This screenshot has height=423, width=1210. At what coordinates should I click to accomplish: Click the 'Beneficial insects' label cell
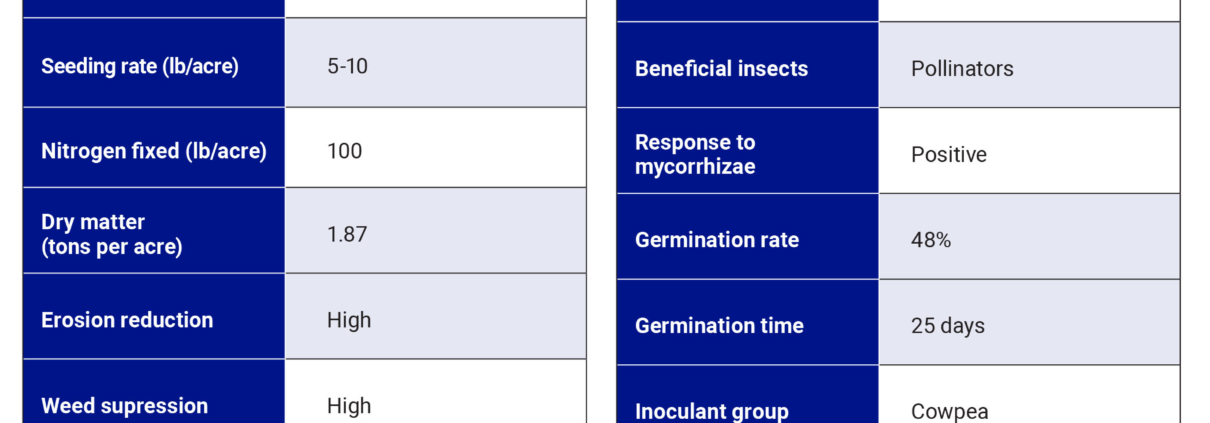[x=722, y=69]
